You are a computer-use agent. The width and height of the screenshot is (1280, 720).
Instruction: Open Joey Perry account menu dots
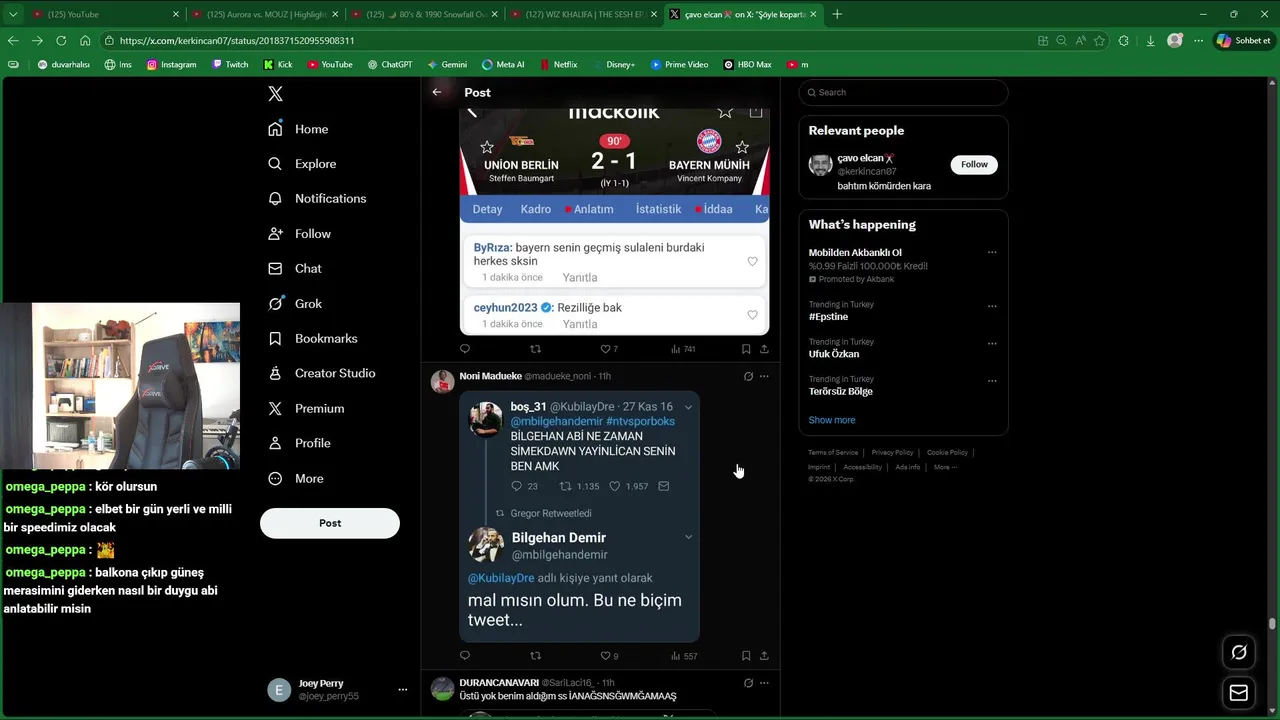403,689
